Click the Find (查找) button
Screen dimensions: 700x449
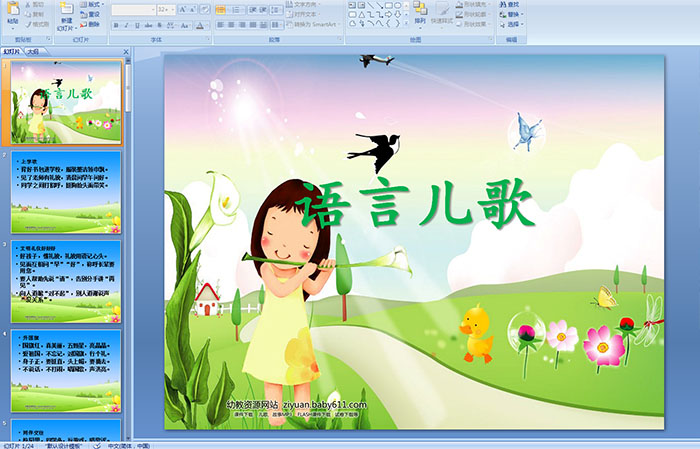pyautogui.click(x=509, y=4)
